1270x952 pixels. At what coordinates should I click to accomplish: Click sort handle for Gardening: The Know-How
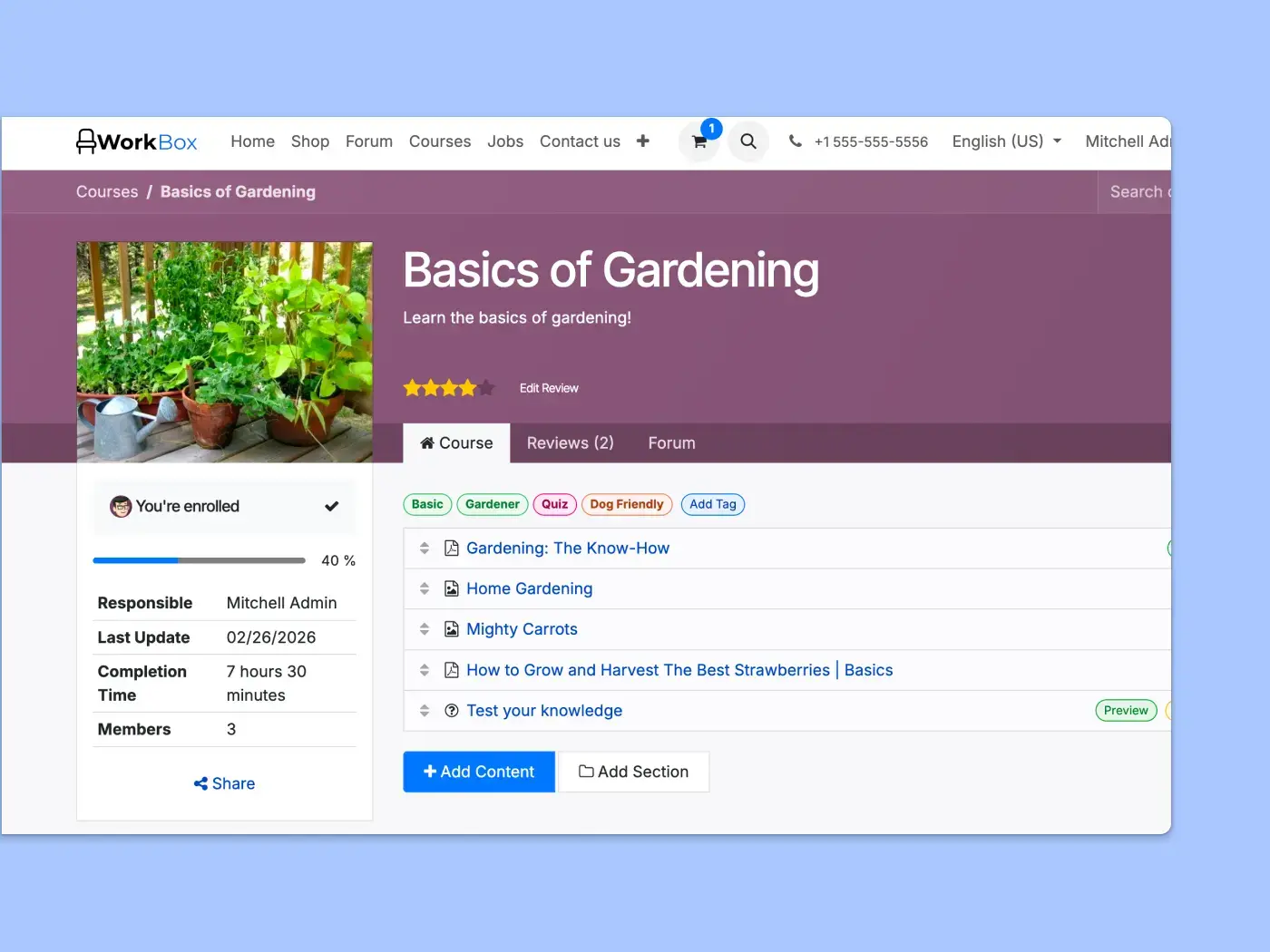(x=425, y=549)
